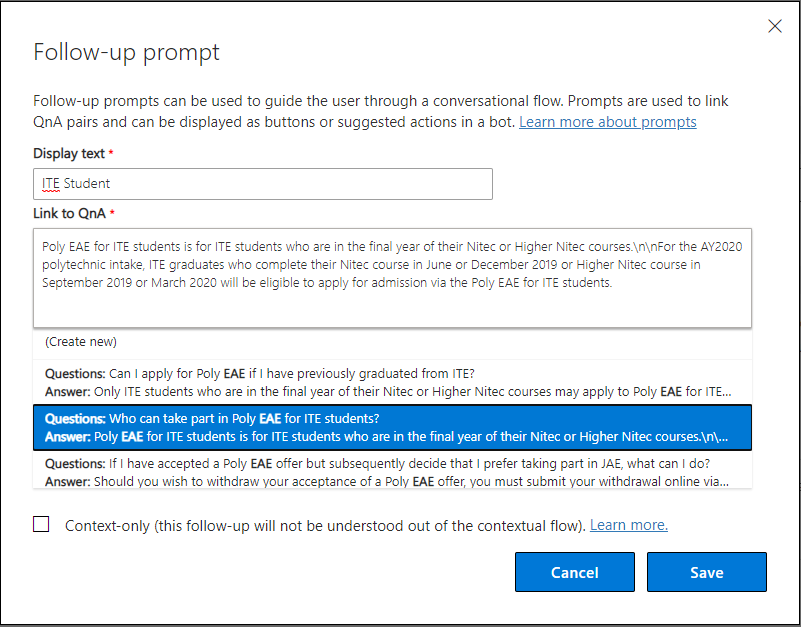The image size is (801, 627).
Task: Open the 'Learn more about prompts' link
Action: (607, 122)
